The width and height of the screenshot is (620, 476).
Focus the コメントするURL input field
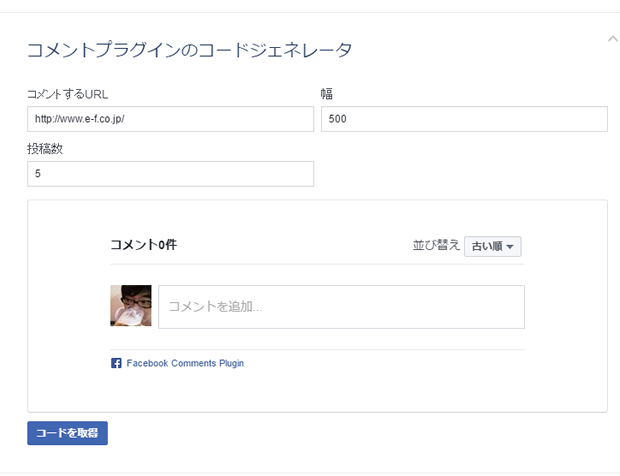[x=170, y=119]
